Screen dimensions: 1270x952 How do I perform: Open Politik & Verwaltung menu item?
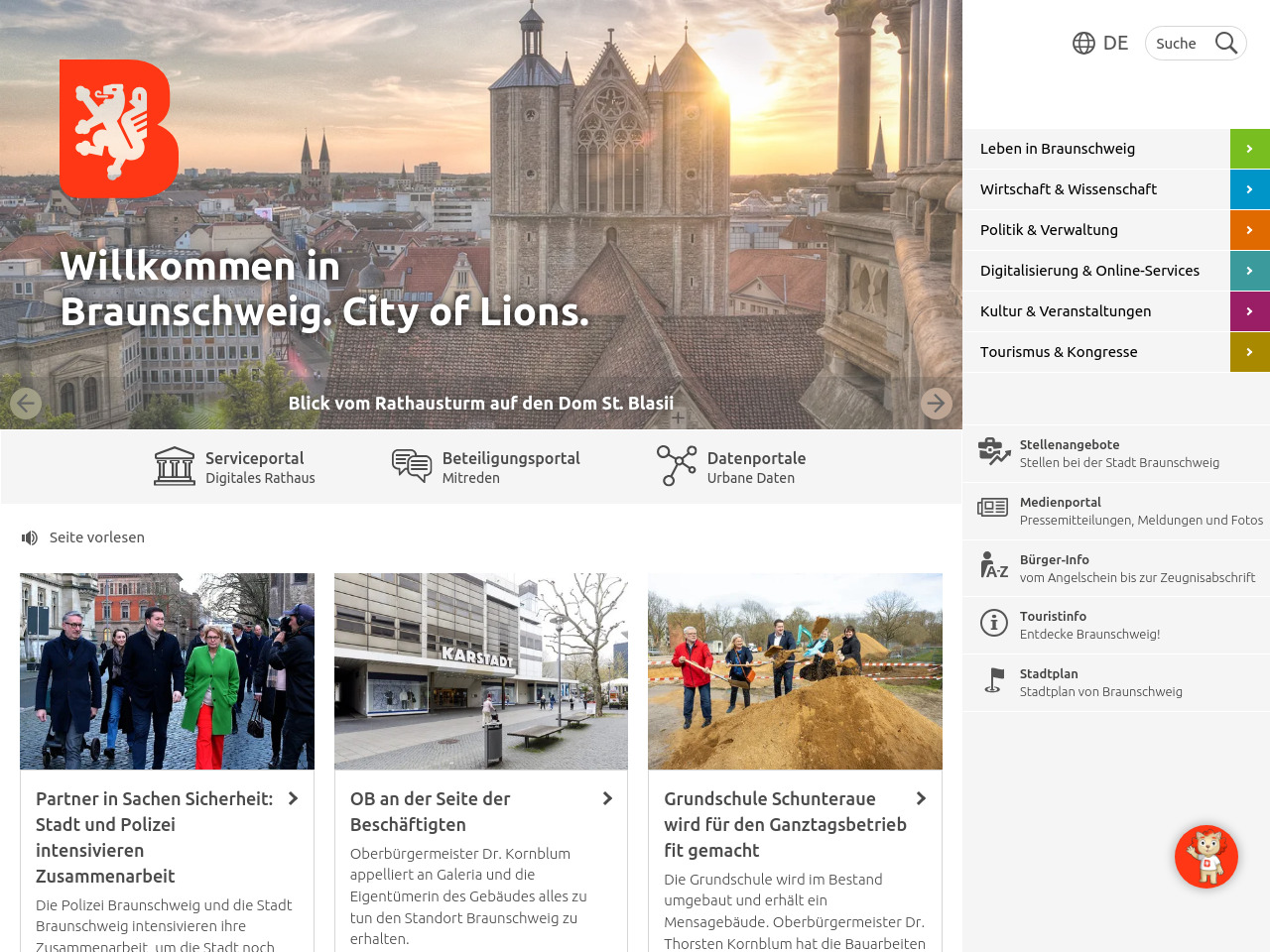coord(1049,230)
